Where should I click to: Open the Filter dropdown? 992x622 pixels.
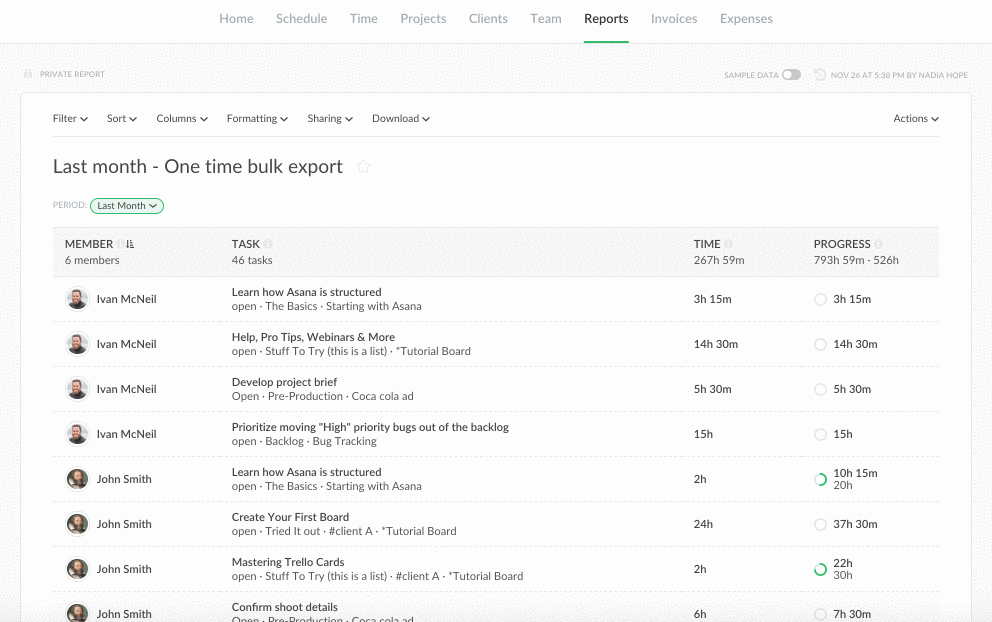pos(70,118)
